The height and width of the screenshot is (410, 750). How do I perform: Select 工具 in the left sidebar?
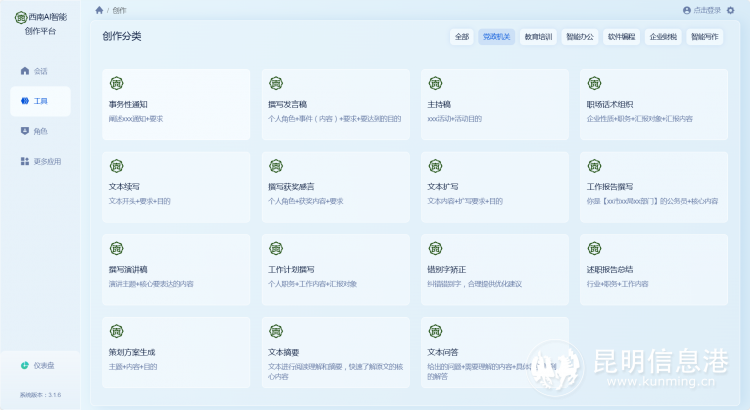click(x=40, y=101)
